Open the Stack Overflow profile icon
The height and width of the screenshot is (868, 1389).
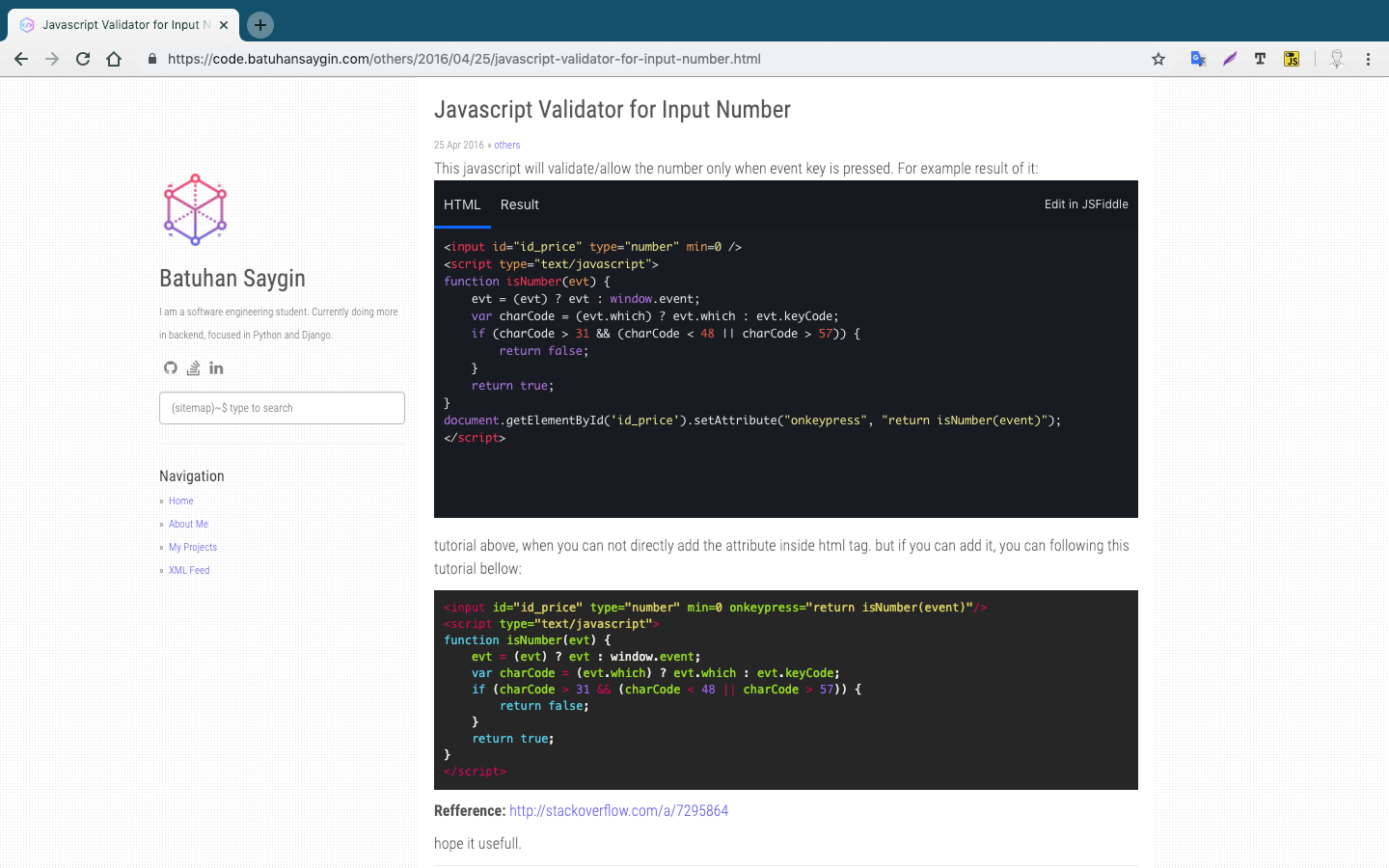pyautogui.click(x=193, y=367)
